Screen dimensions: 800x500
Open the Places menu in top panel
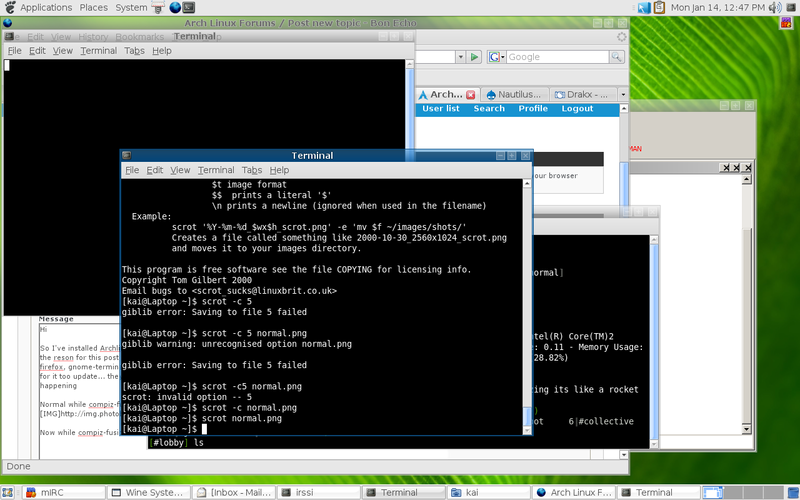[93, 8]
